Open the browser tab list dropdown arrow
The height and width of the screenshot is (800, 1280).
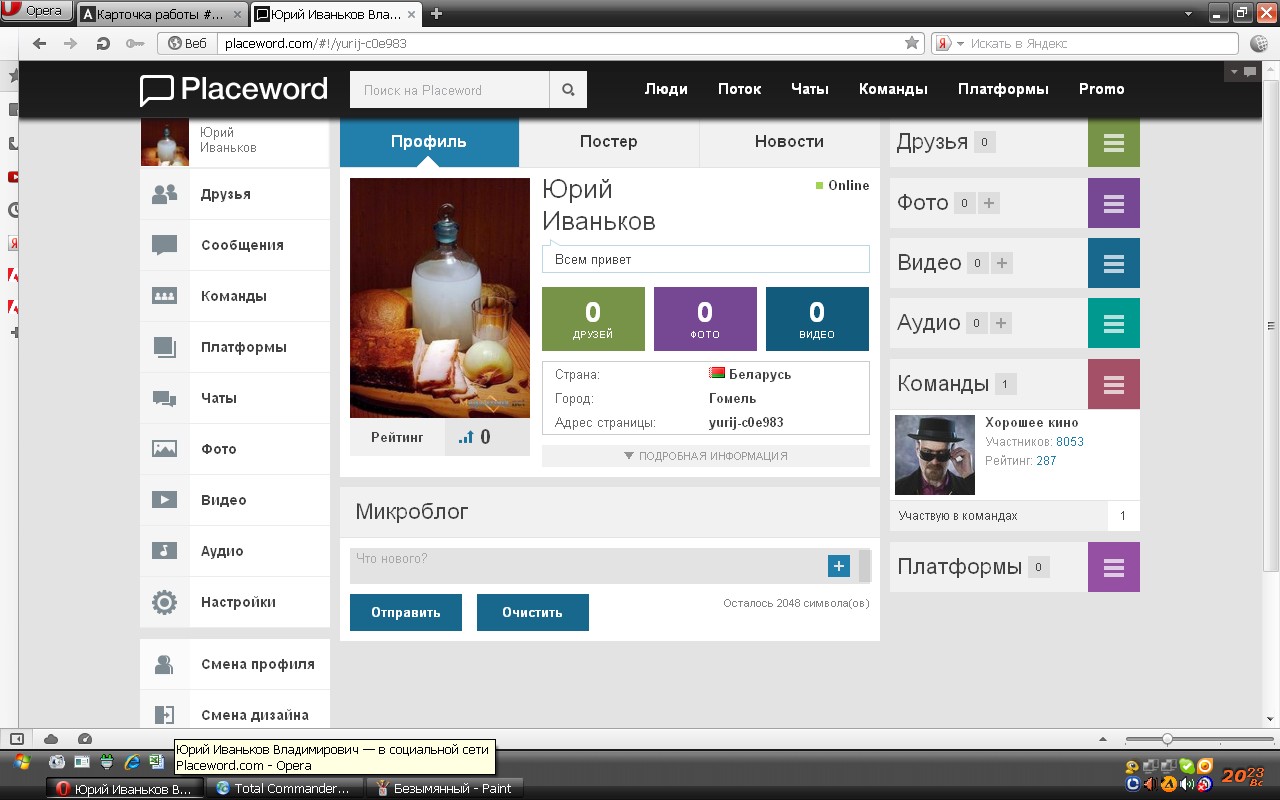(1188, 14)
